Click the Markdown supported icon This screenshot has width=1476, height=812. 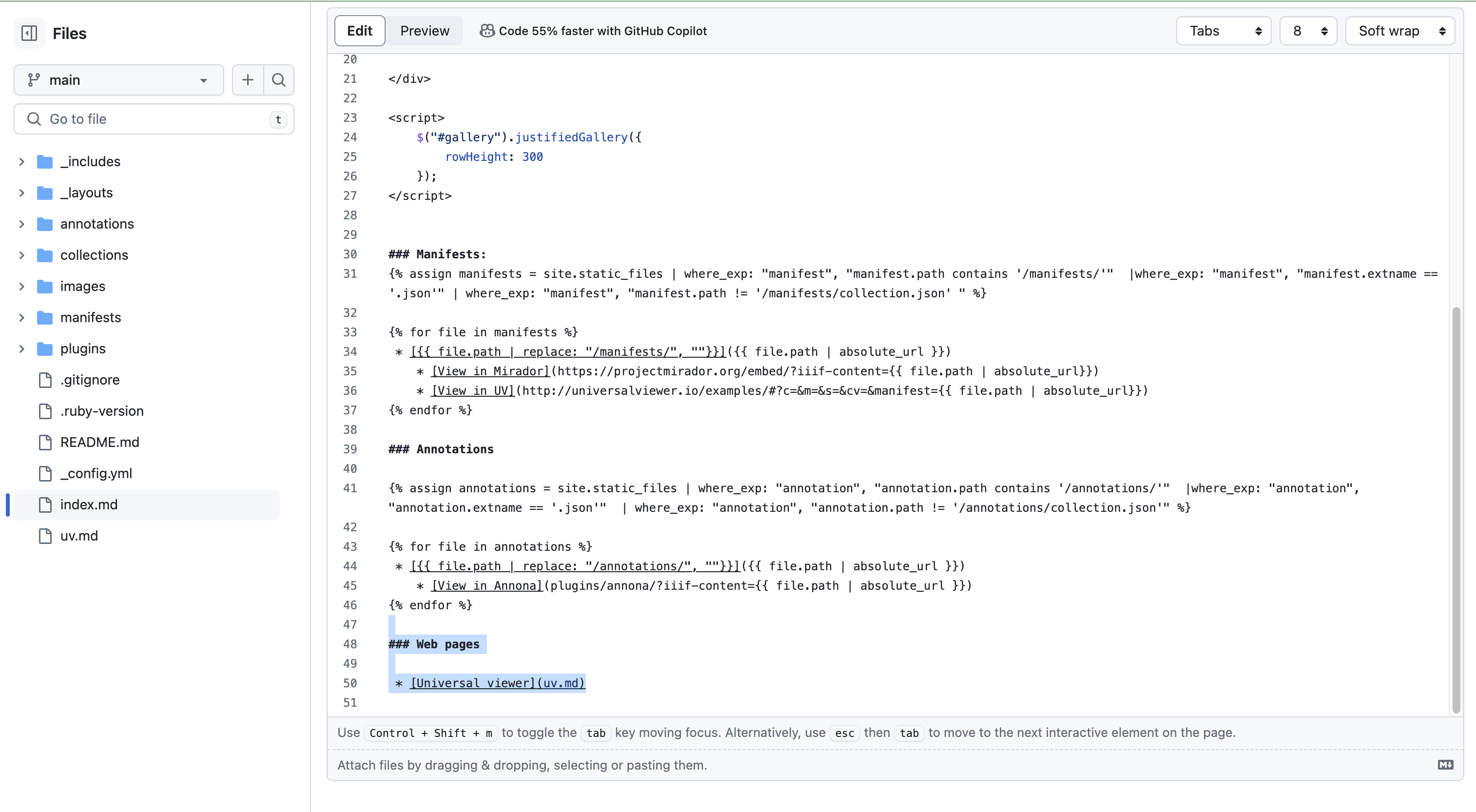point(1445,764)
